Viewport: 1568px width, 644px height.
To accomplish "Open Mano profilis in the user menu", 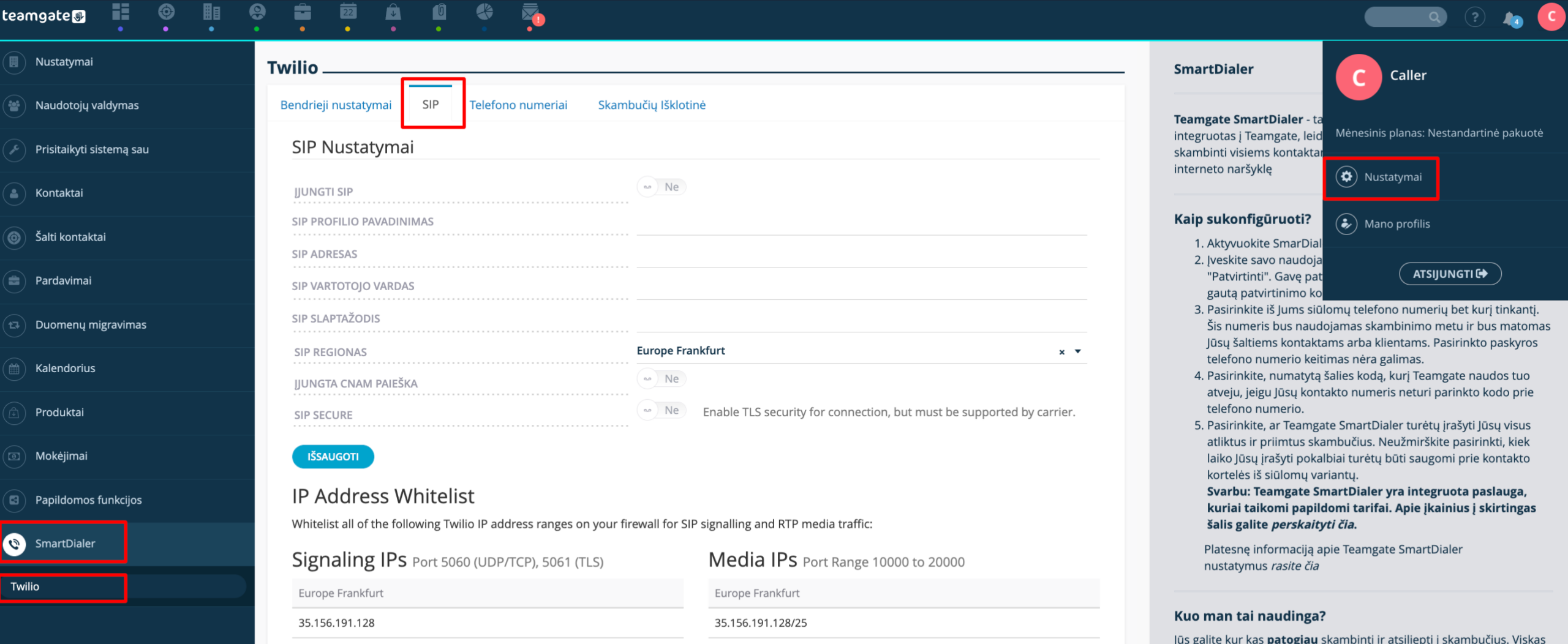I will tap(1383, 224).
